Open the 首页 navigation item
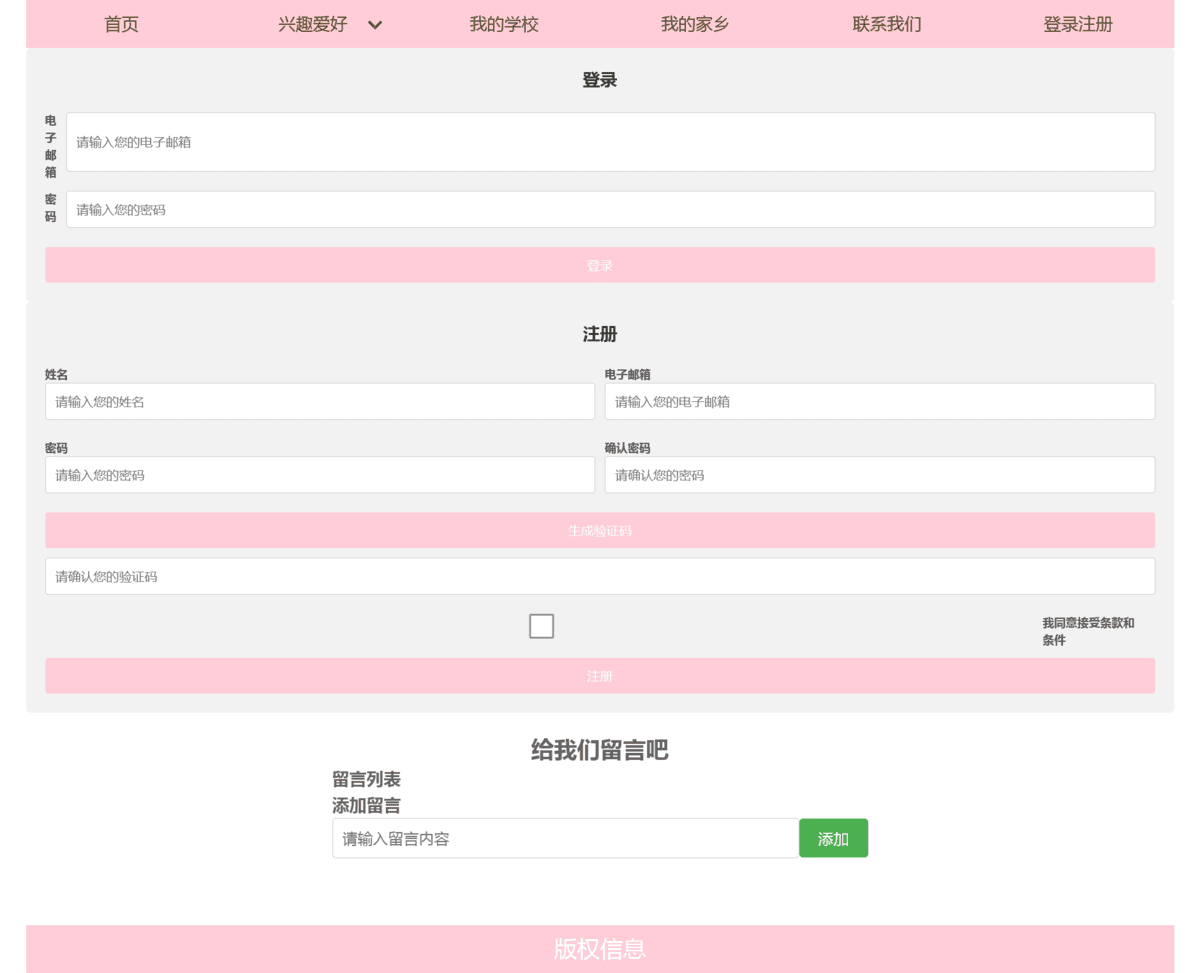Viewport: 1200px width, 973px height. pos(121,25)
